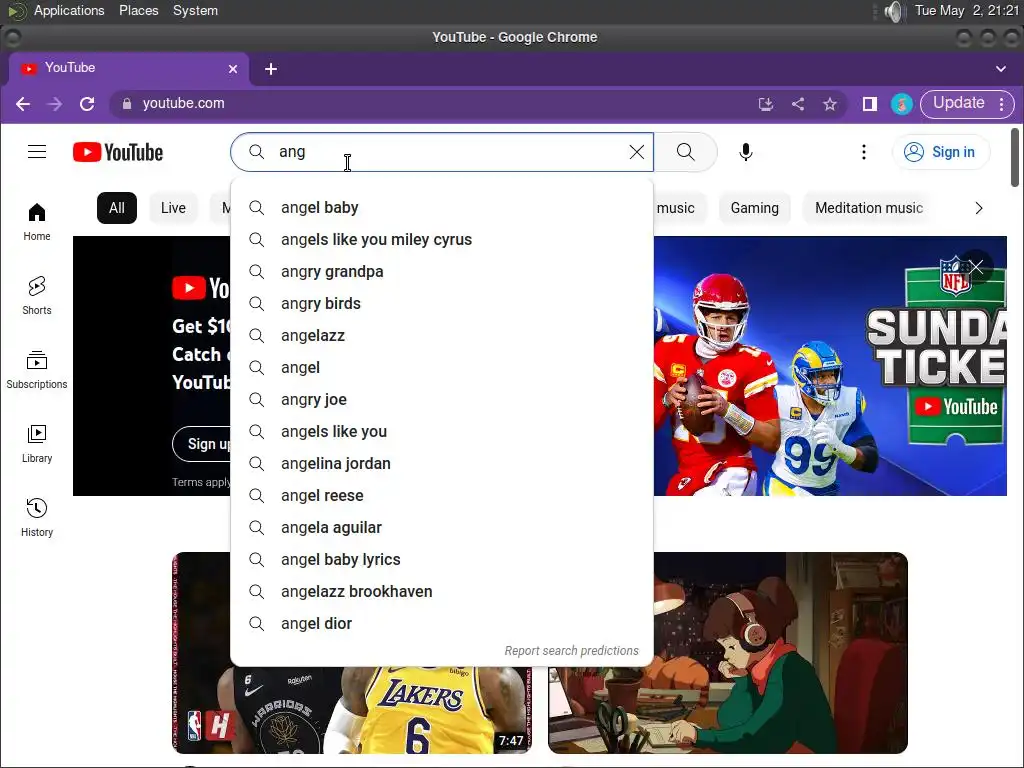This screenshot has height=768, width=1024.
Task: Click the site lock icon in the address bar
Action: click(127, 104)
